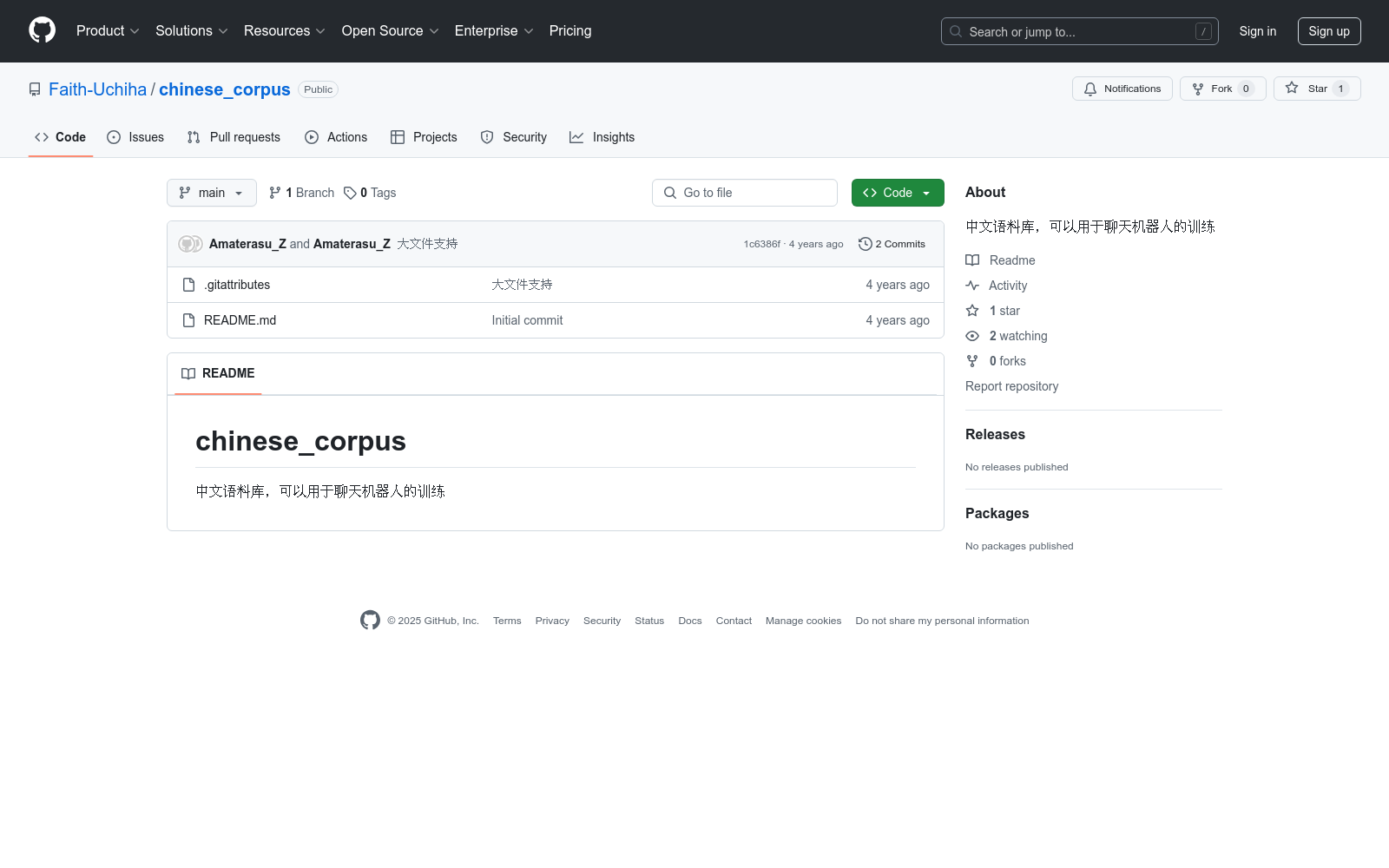Click the footer Contact link
The height and width of the screenshot is (868, 1389).
pyautogui.click(x=734, y=621)
